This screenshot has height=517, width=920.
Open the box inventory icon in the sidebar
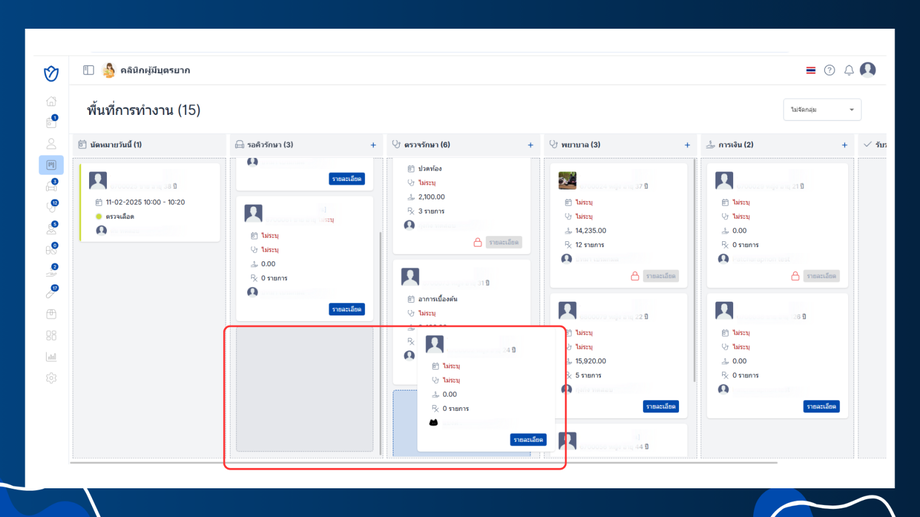pos(51,314)
